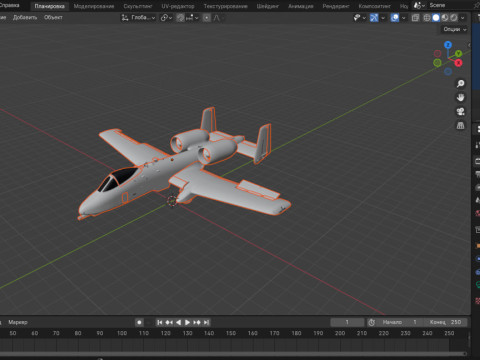The image size is (480, 360).
Task: Click the current frame field showing 1
Action: pos(347,322)
